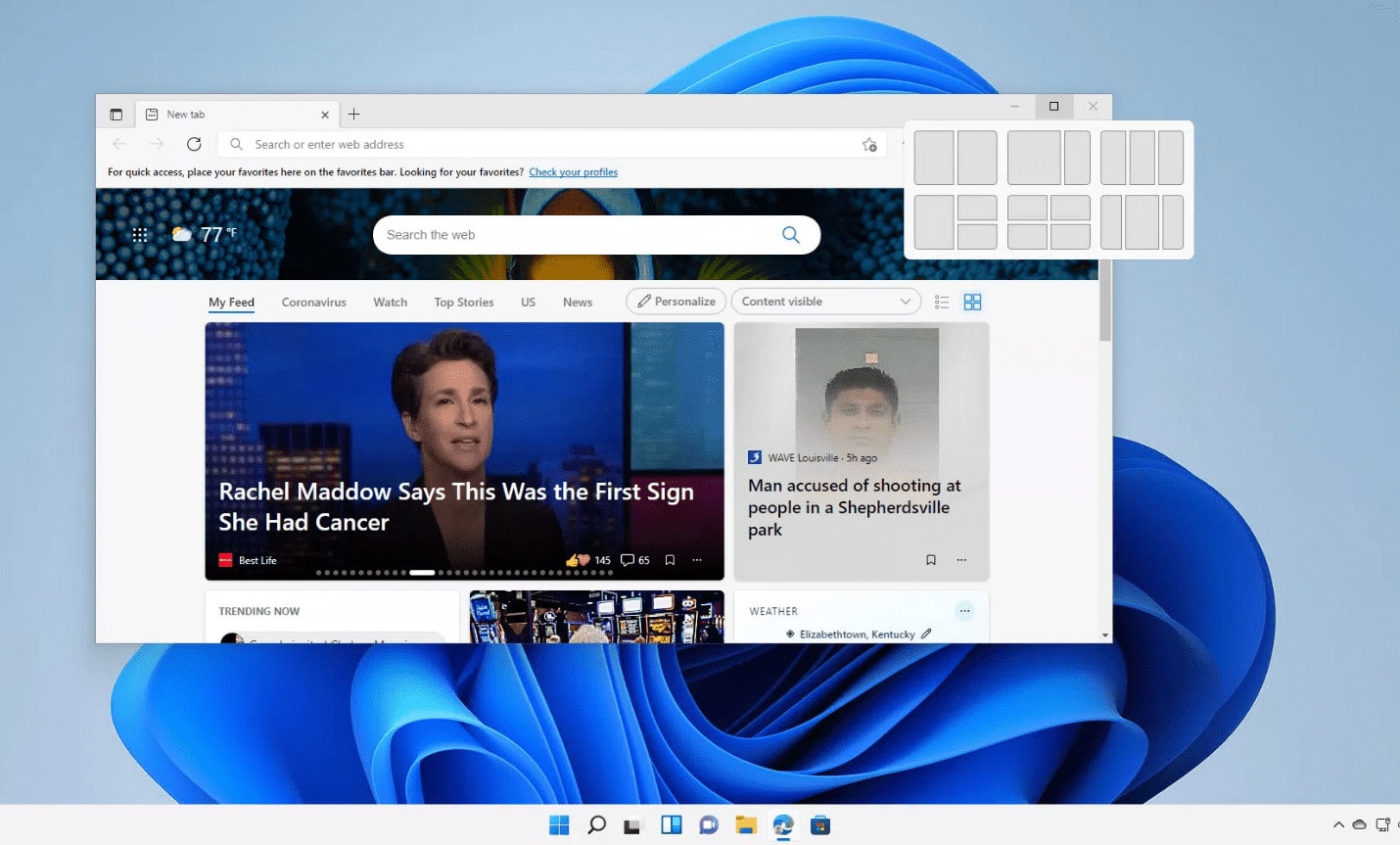Snap to middle column of three equal columns layout
The image size is (1400, 845).
click(x=1143, y=158)
